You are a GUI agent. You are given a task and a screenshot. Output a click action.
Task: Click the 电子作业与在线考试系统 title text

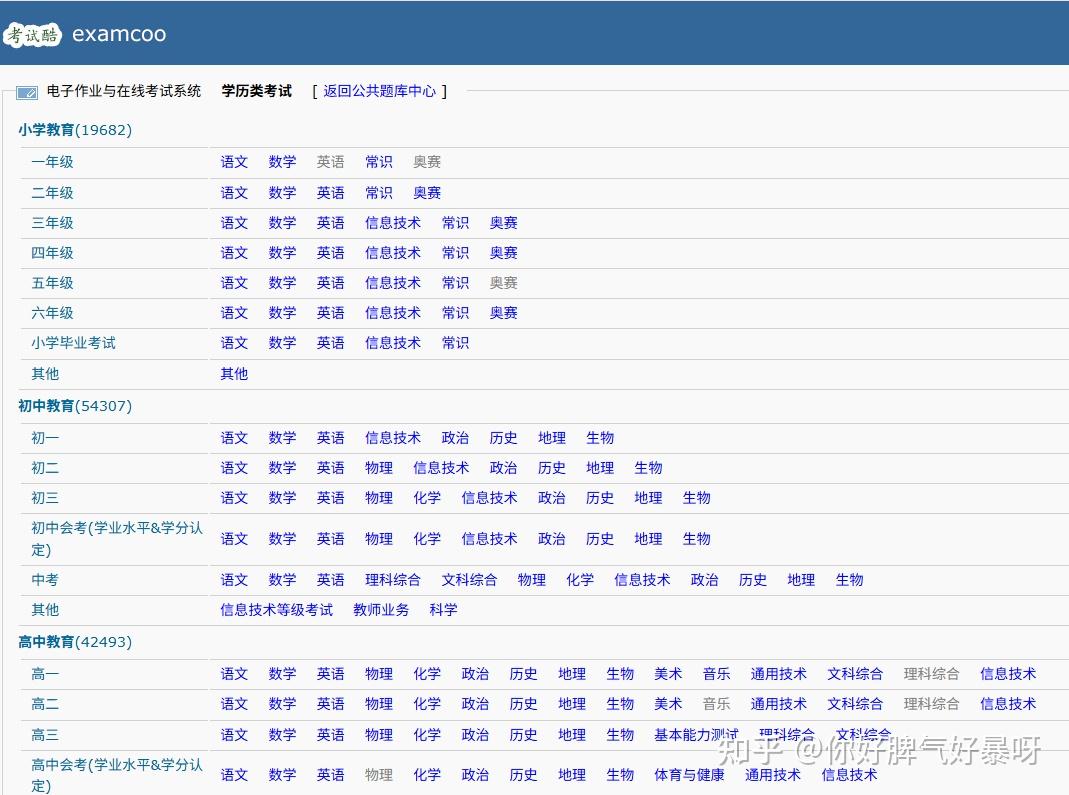tap(123, 91)
